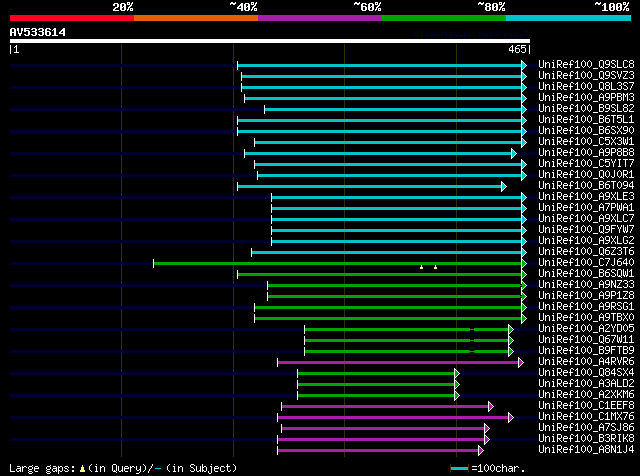Select the UniRef100_Q6Z3T6 label
Viewport: 640px width, 476px height.
click(586, 251)
